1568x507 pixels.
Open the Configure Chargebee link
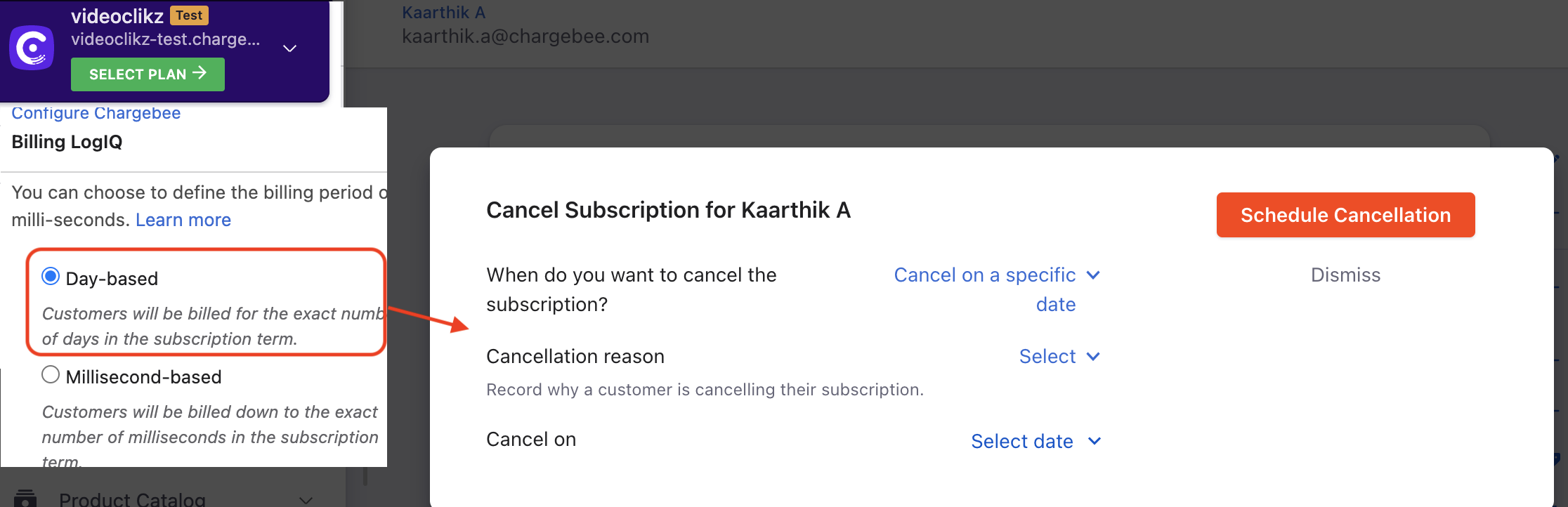(96, 114)
